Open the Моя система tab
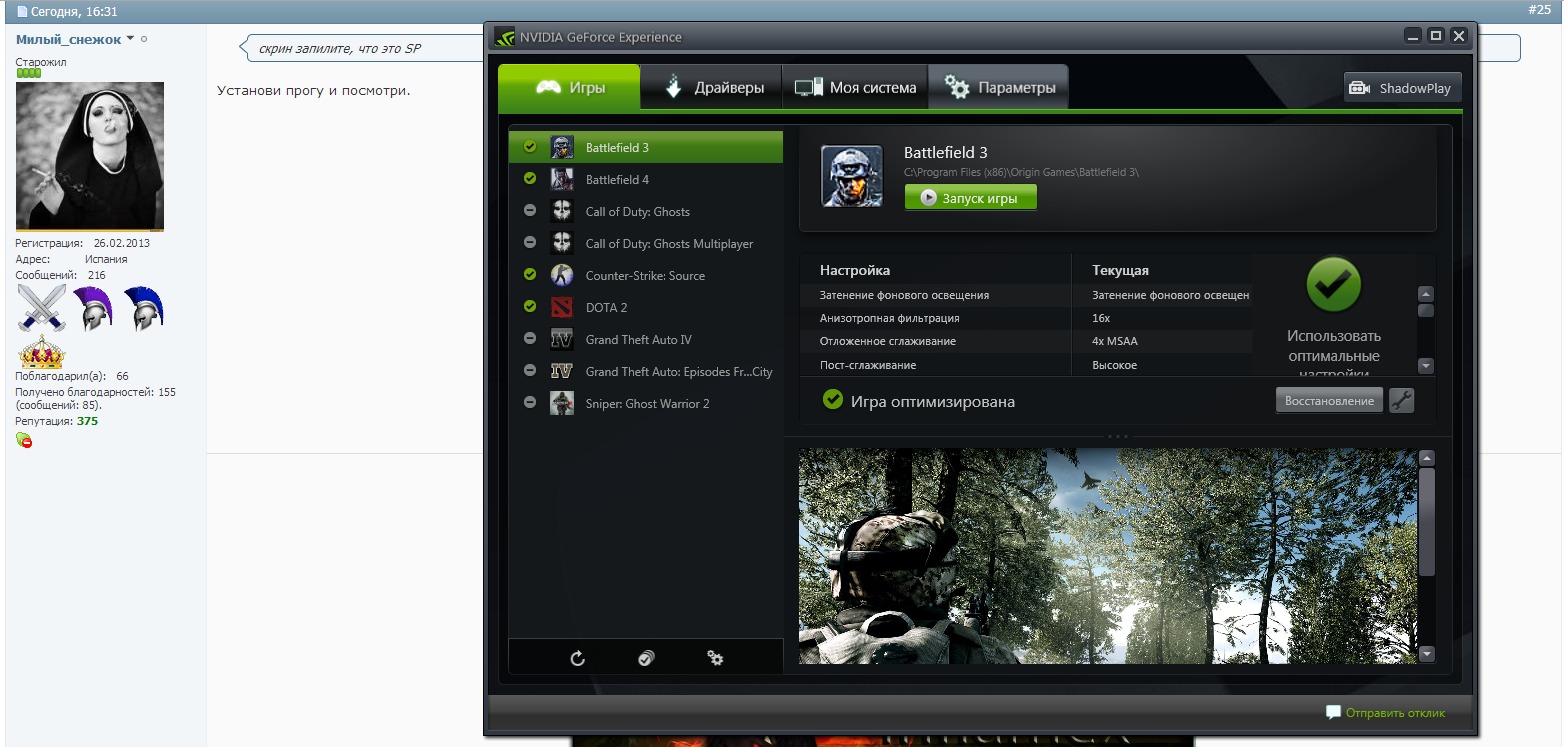1564x747 pixels. point(855,88)
